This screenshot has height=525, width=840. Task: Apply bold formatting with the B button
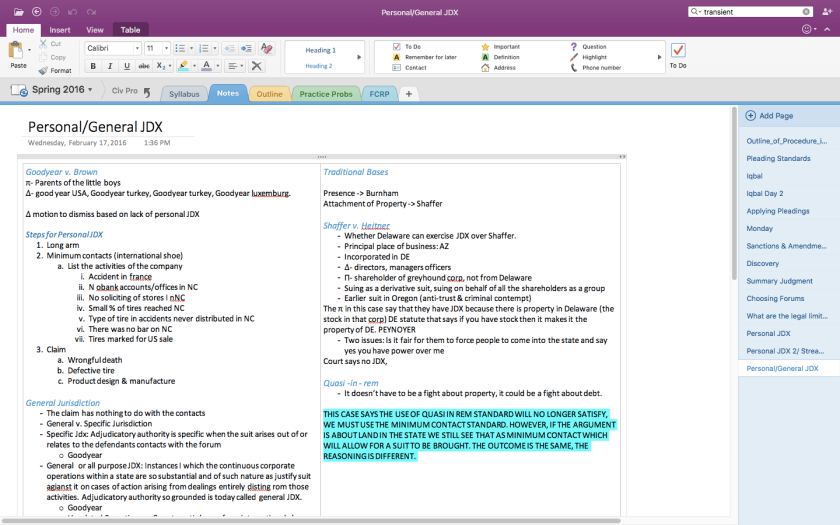[x=93, y=66]
